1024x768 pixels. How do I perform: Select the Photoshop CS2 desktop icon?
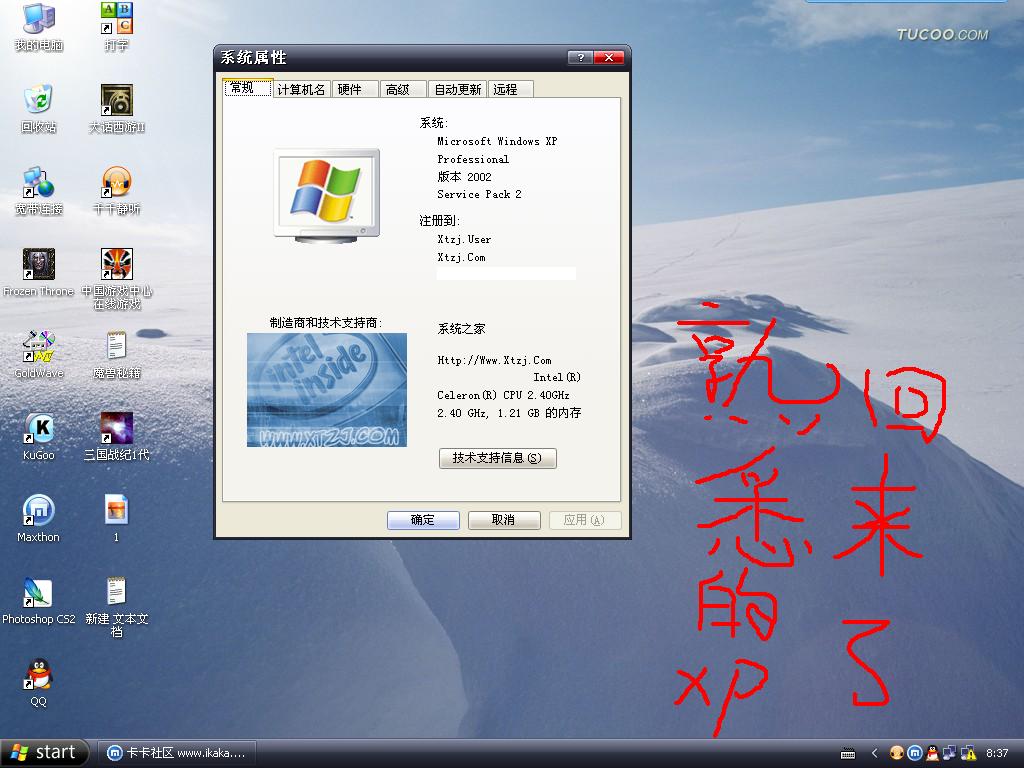point(39,601)
